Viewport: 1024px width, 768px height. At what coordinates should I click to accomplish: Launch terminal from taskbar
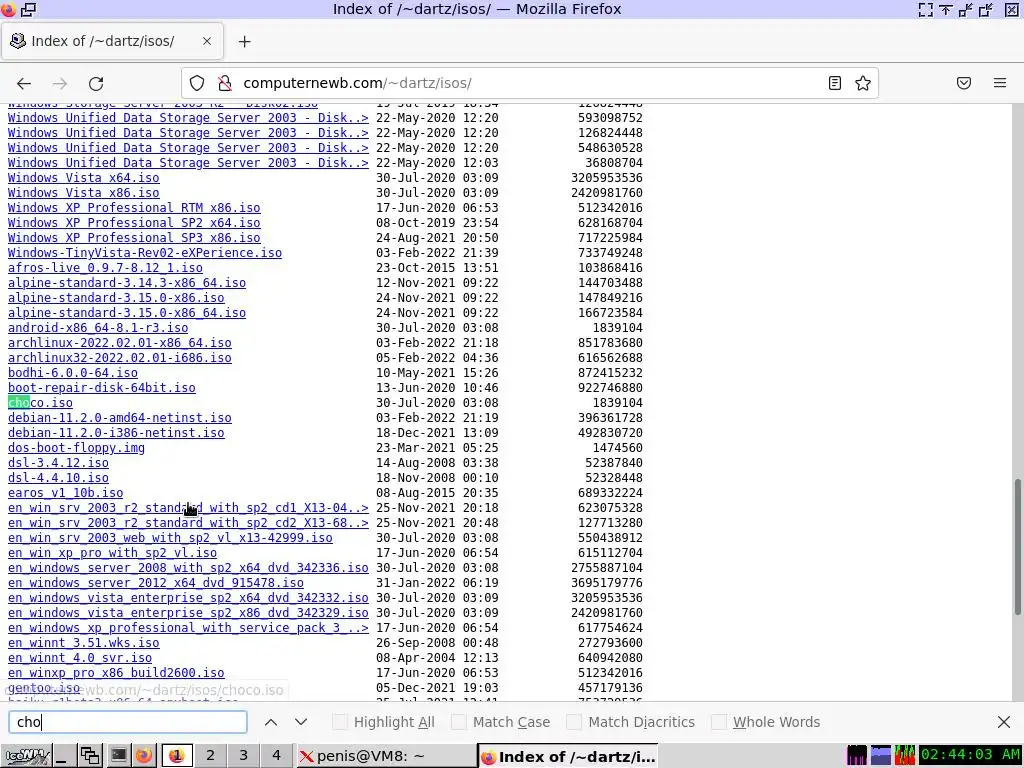click(x=118, y=756)
